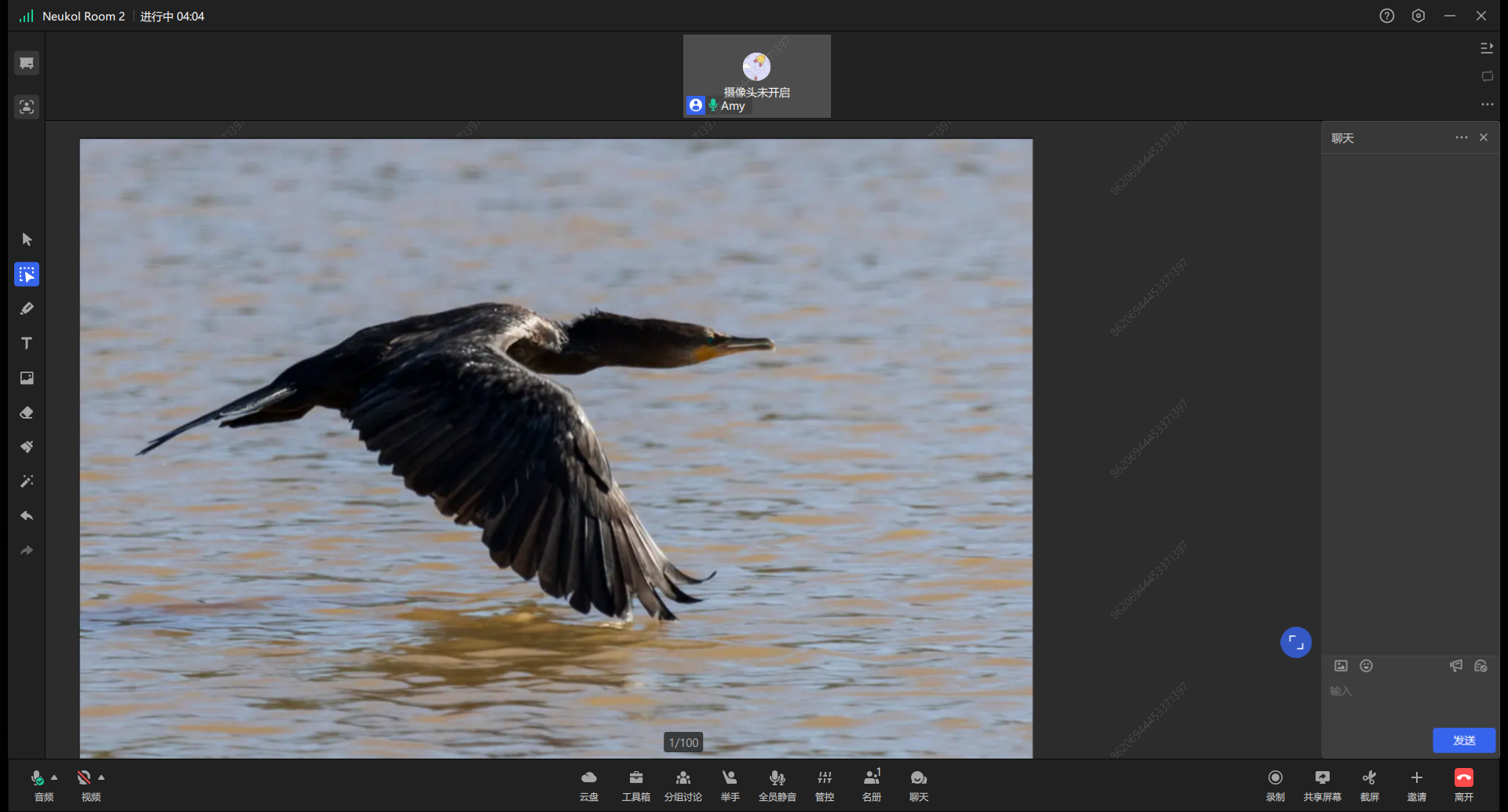
Task: Choose the eraser tool
Action: 27,412
